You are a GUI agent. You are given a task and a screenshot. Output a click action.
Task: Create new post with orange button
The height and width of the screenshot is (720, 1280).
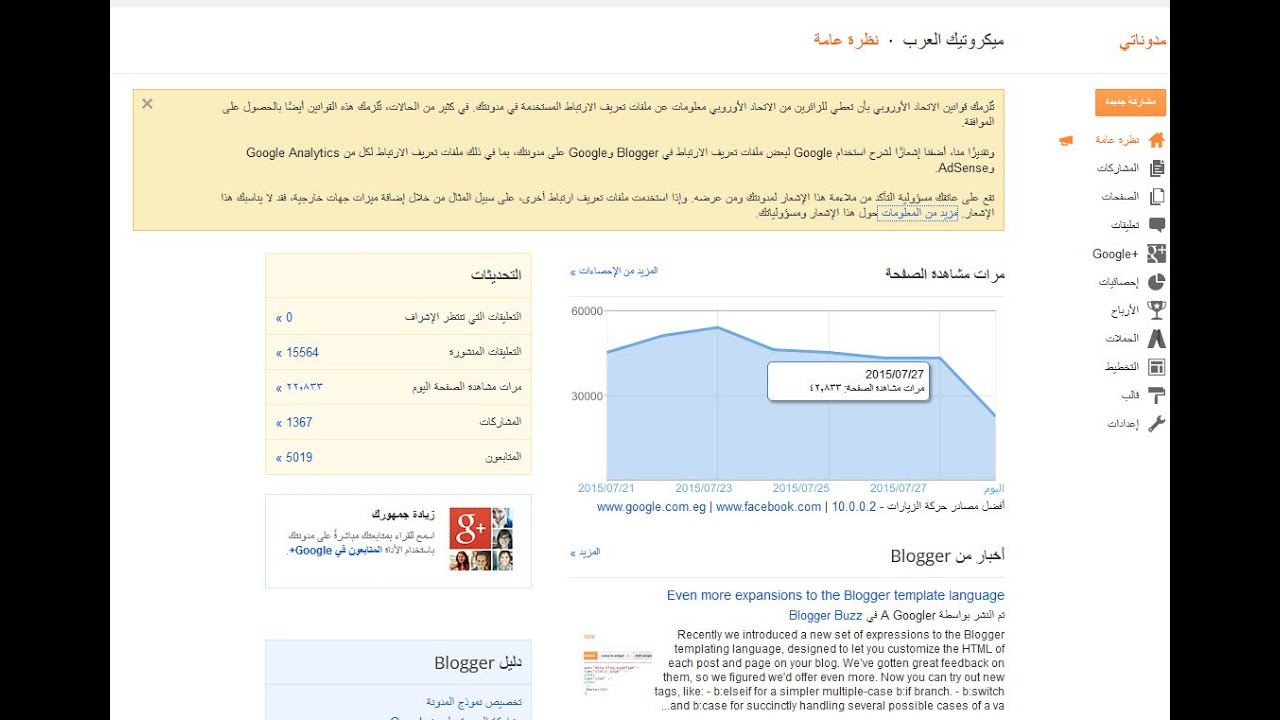pos(1130,102)
